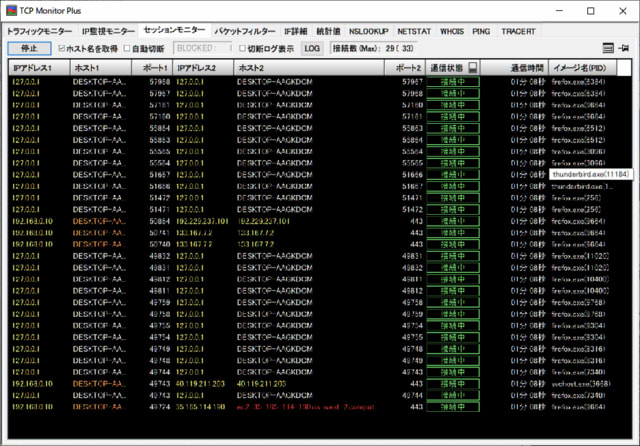Toggle the ホスト名を取得 checkbox
This screenshot has height=446, width=640.
tap(62, 48)
